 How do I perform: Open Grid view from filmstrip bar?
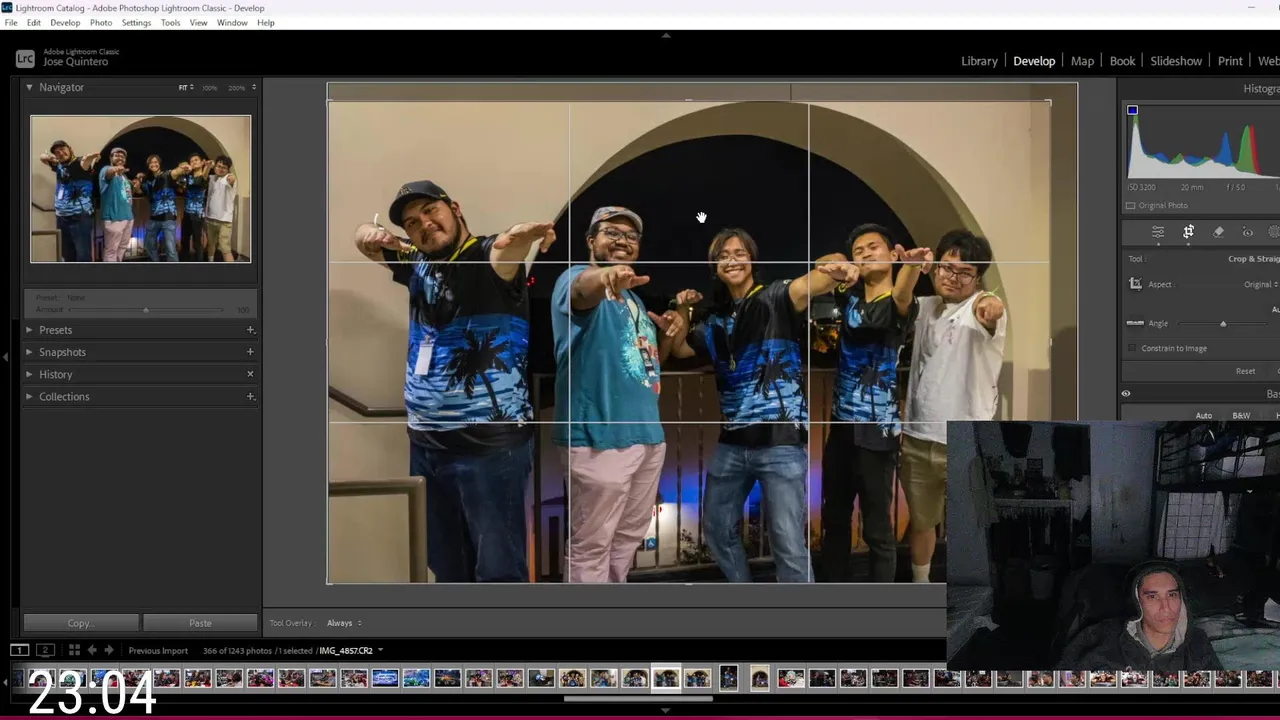point(74,650)
